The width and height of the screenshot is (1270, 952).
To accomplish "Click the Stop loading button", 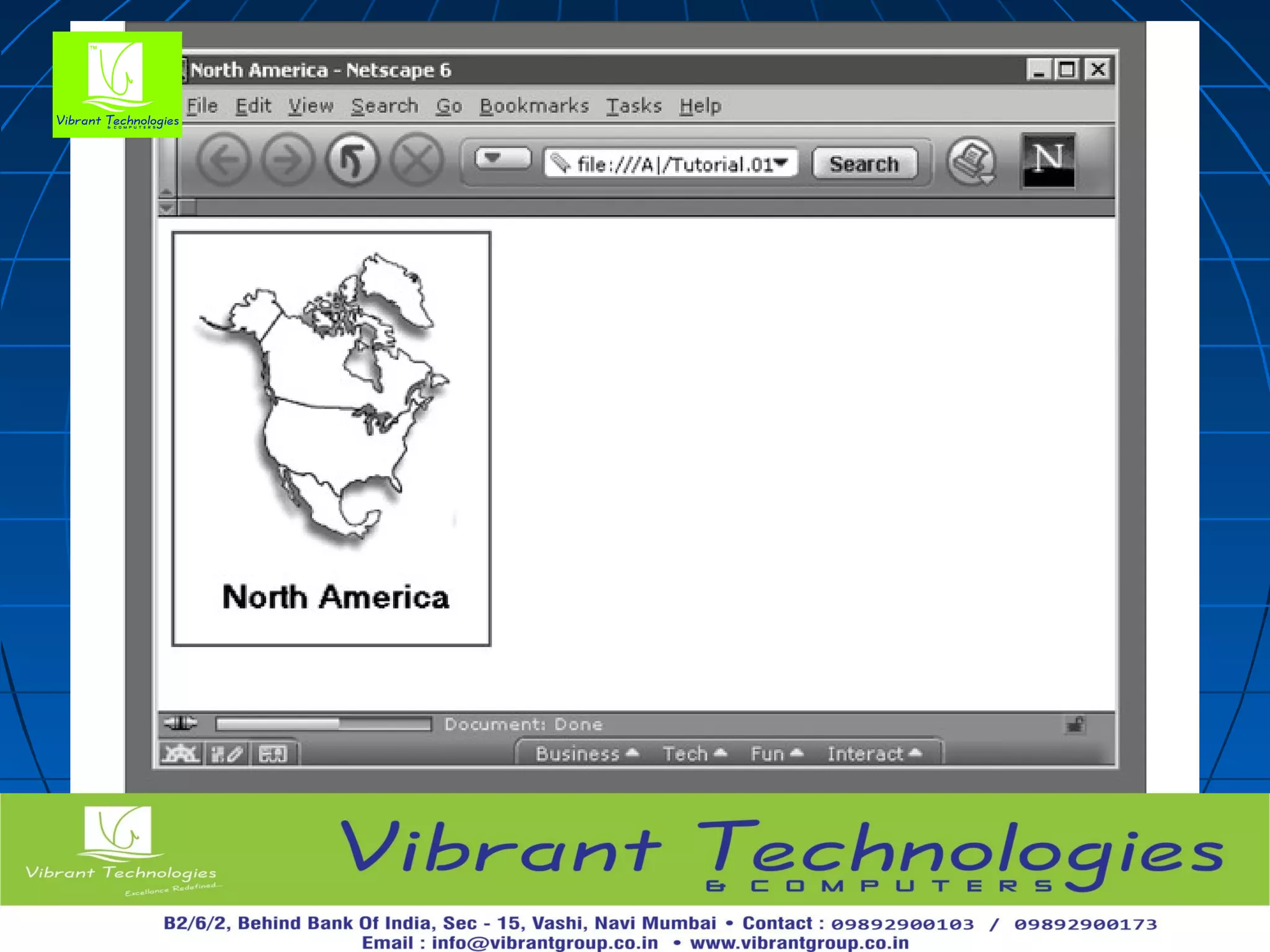I will click(x=417, y=160).
